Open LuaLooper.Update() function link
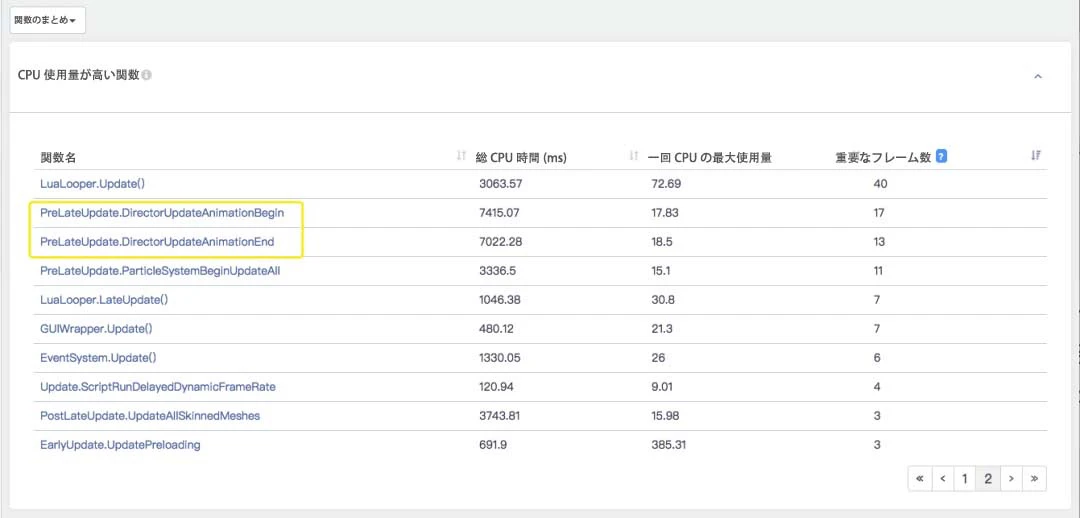This screenshot has height=518, width=1080. coord(92,184)
